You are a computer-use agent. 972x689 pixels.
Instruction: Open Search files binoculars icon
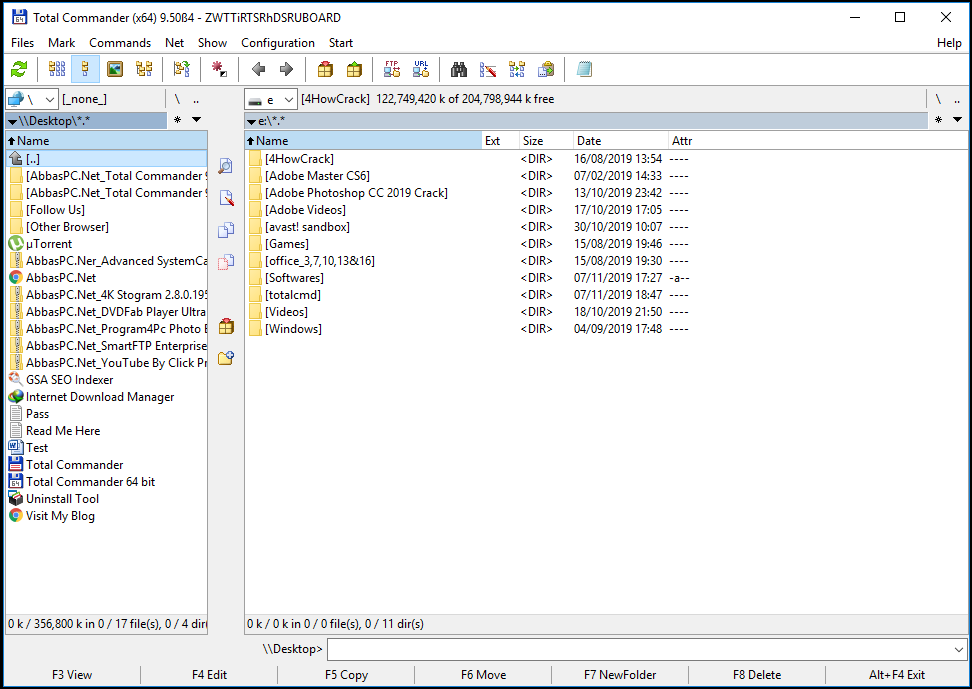(x=459, y=69)
